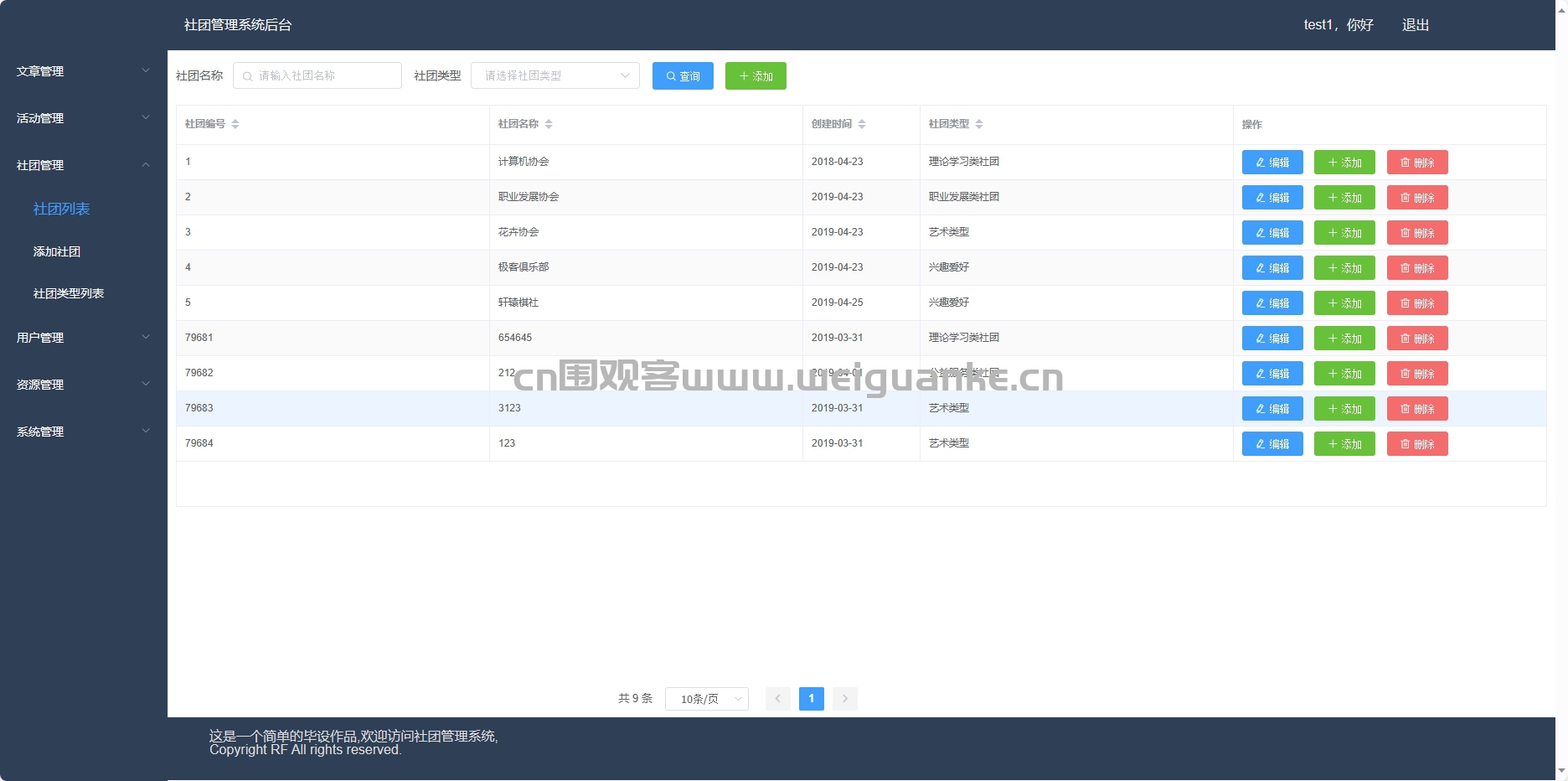
Task: Click the blue 查询 search button
Action: pyautogui.click(x=683, y=76)
